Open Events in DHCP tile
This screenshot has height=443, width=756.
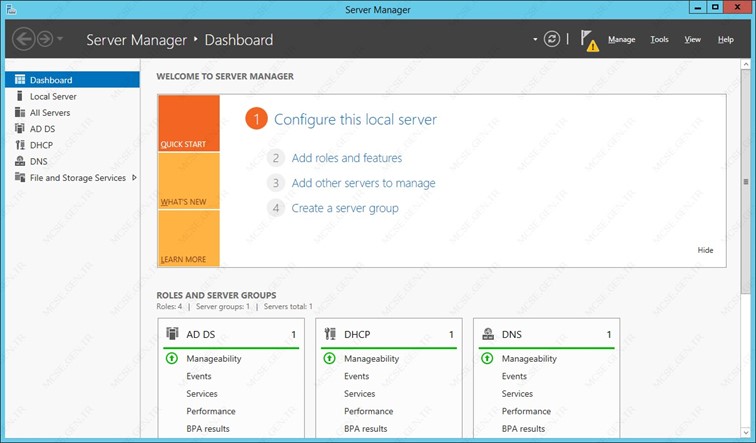tap(356, 376)
